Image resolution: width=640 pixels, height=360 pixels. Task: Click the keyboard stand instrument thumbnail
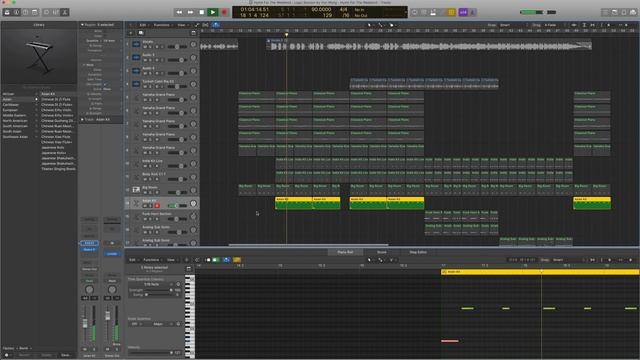pyautogui.click(x=39, y=56)
